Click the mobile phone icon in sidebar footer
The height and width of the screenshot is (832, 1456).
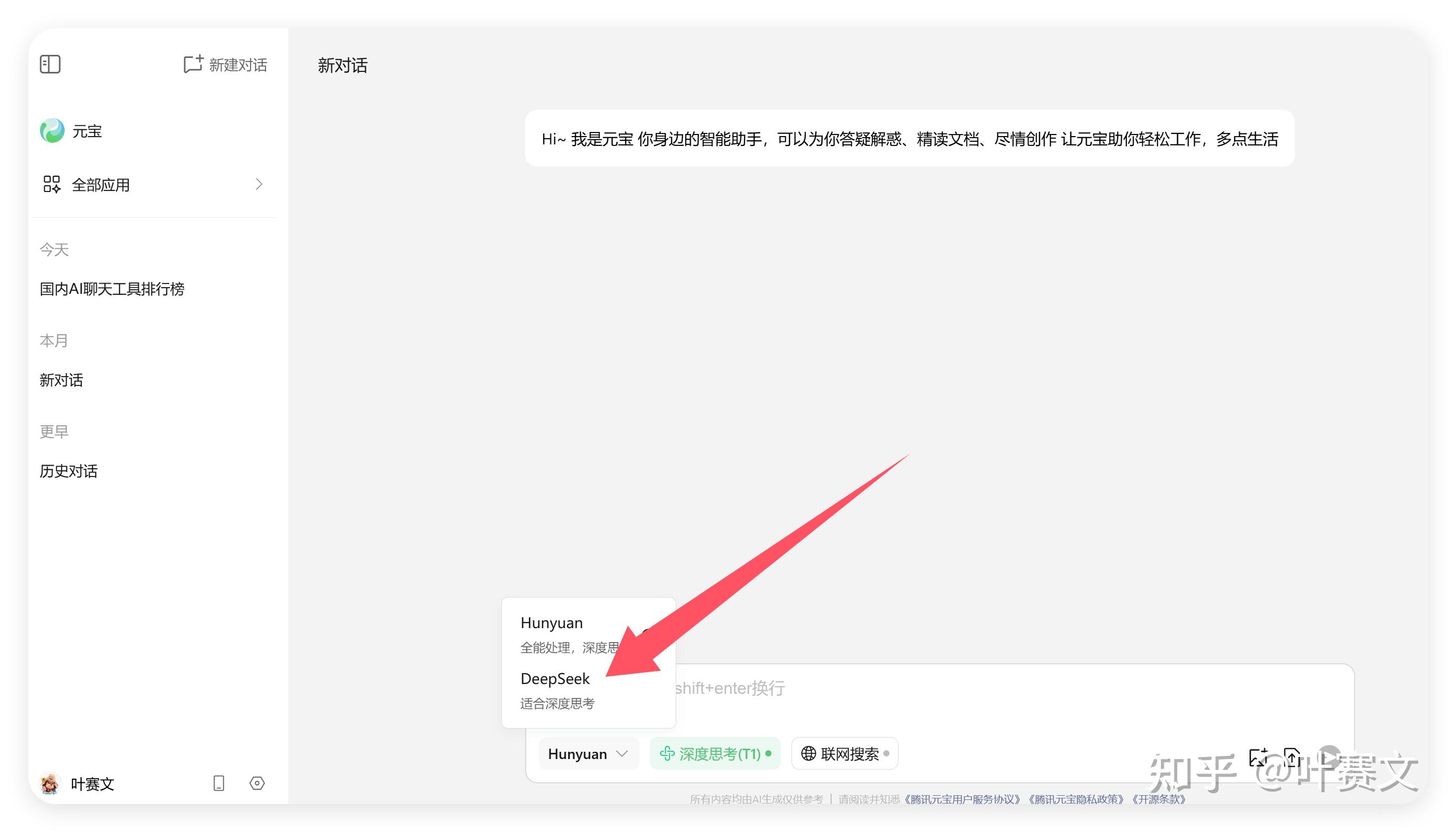(x=219, y=783)
